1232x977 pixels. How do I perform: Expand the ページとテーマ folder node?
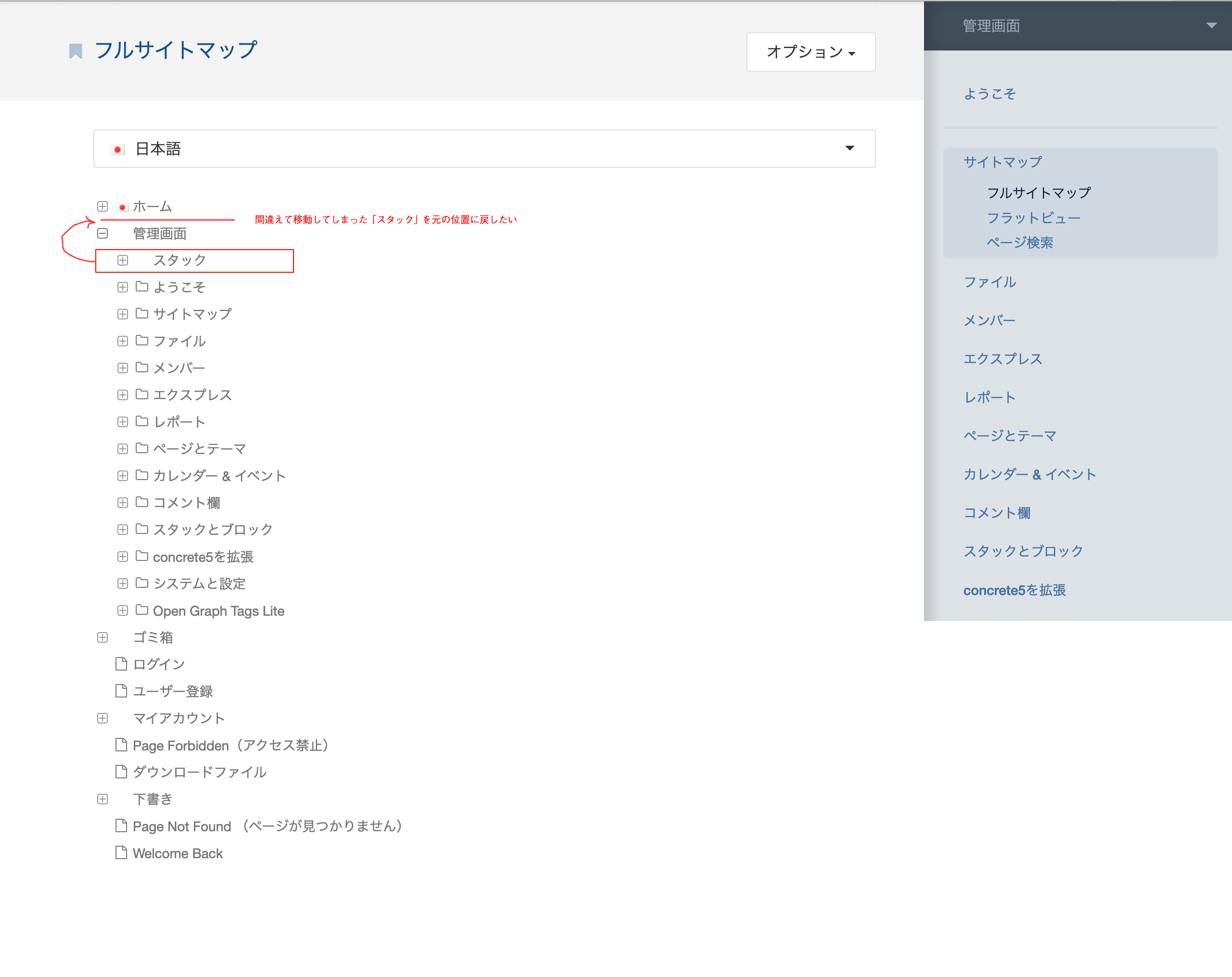point(123,448)
